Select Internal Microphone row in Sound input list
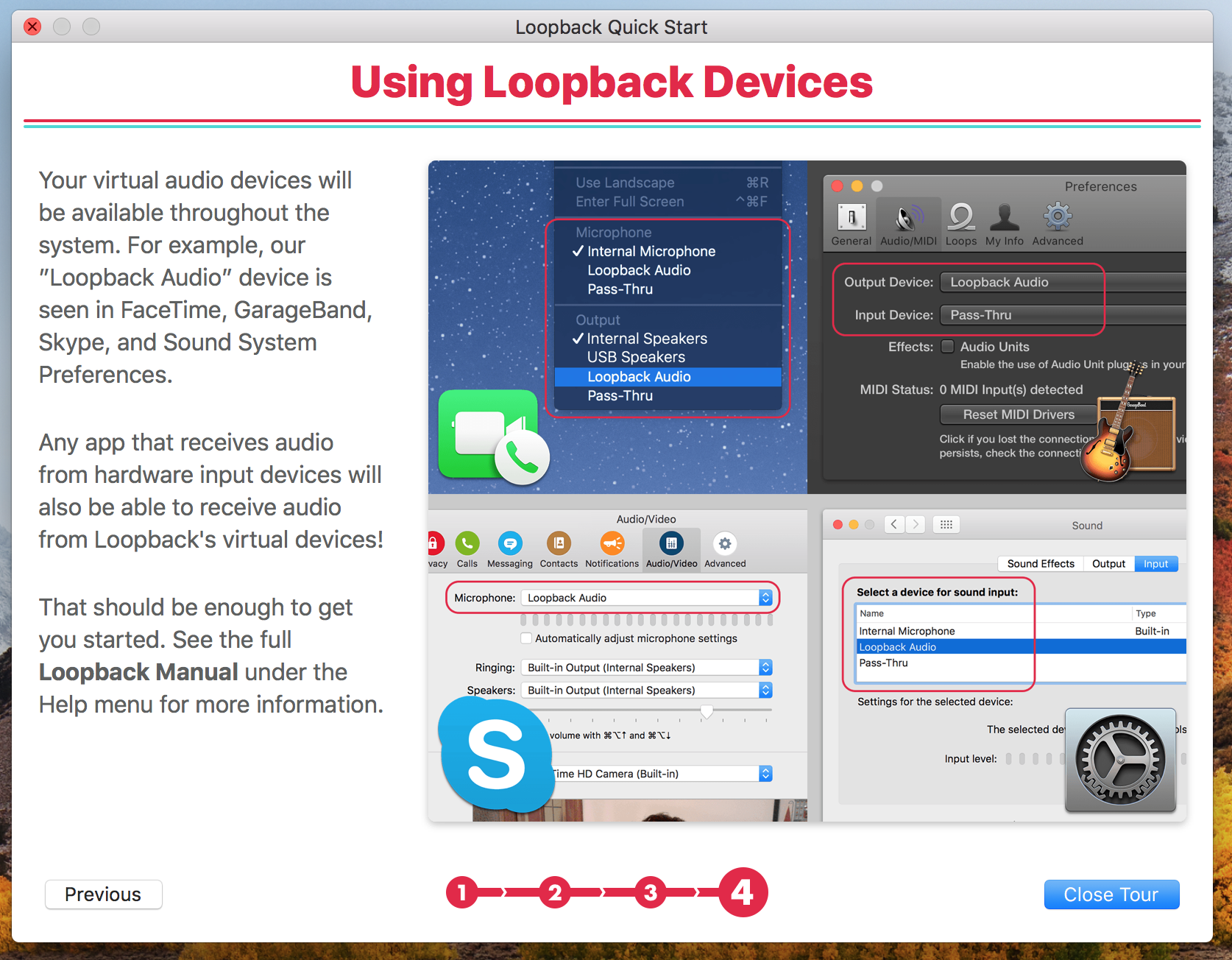Screen dimensions: 1232x960 pyautogui.click(x=1021, y=631)
